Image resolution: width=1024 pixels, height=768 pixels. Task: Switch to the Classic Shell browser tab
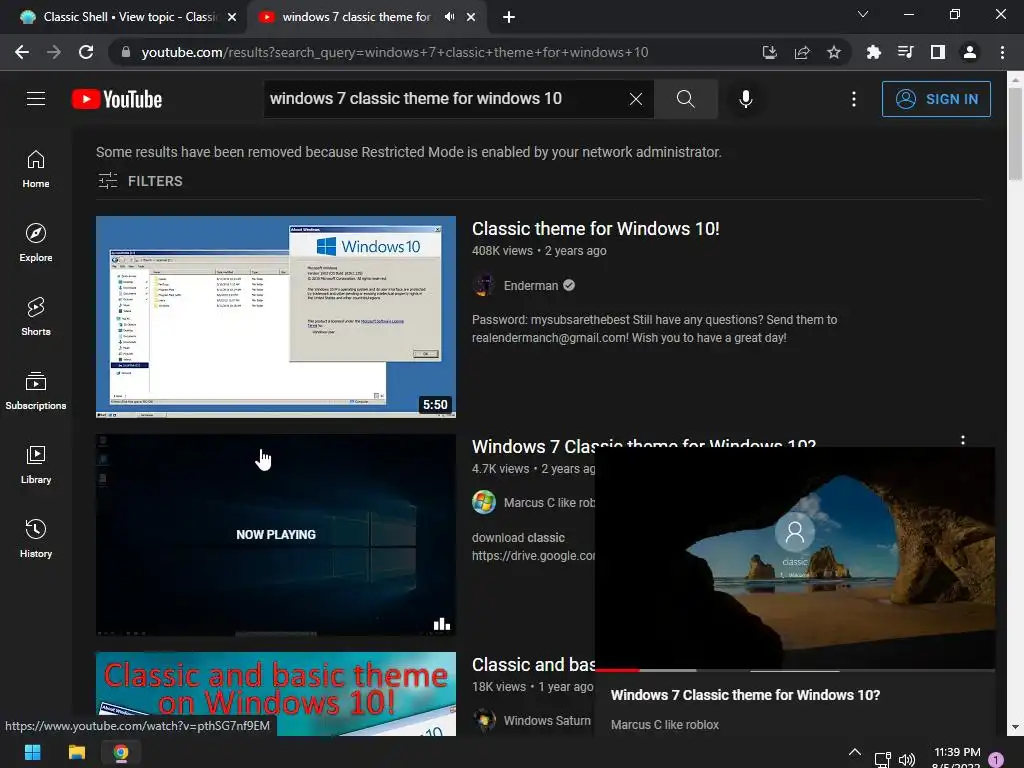pos(124,17)
